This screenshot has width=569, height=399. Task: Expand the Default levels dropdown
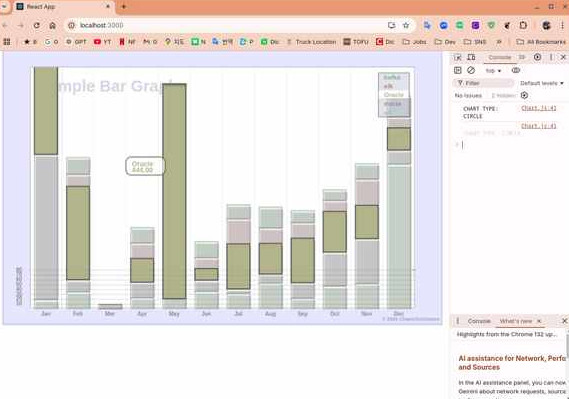coord(542,83)
